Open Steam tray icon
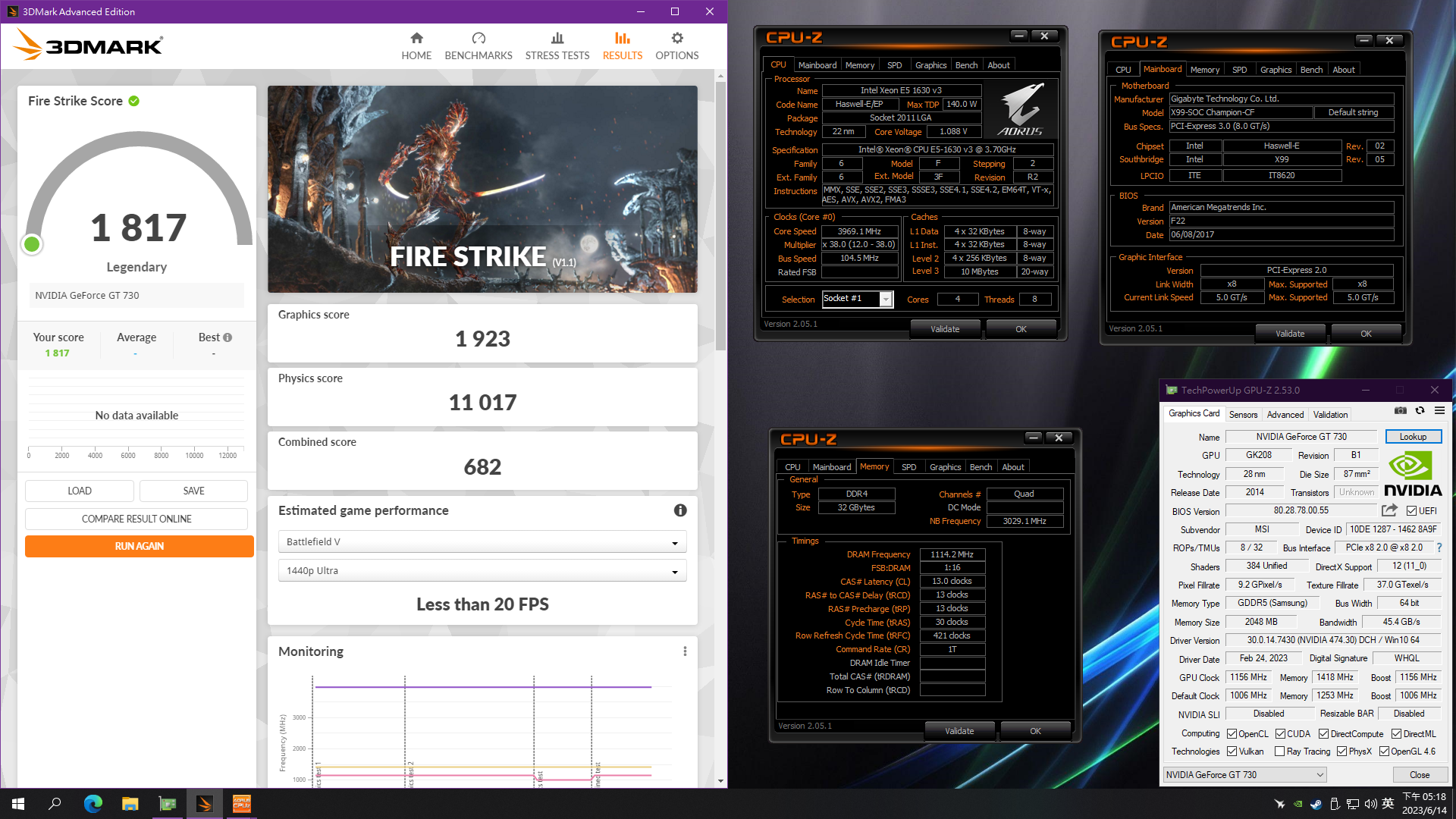Image resolution: width=1456 pixels, height=819 pixels. [x=1316, y=804]
